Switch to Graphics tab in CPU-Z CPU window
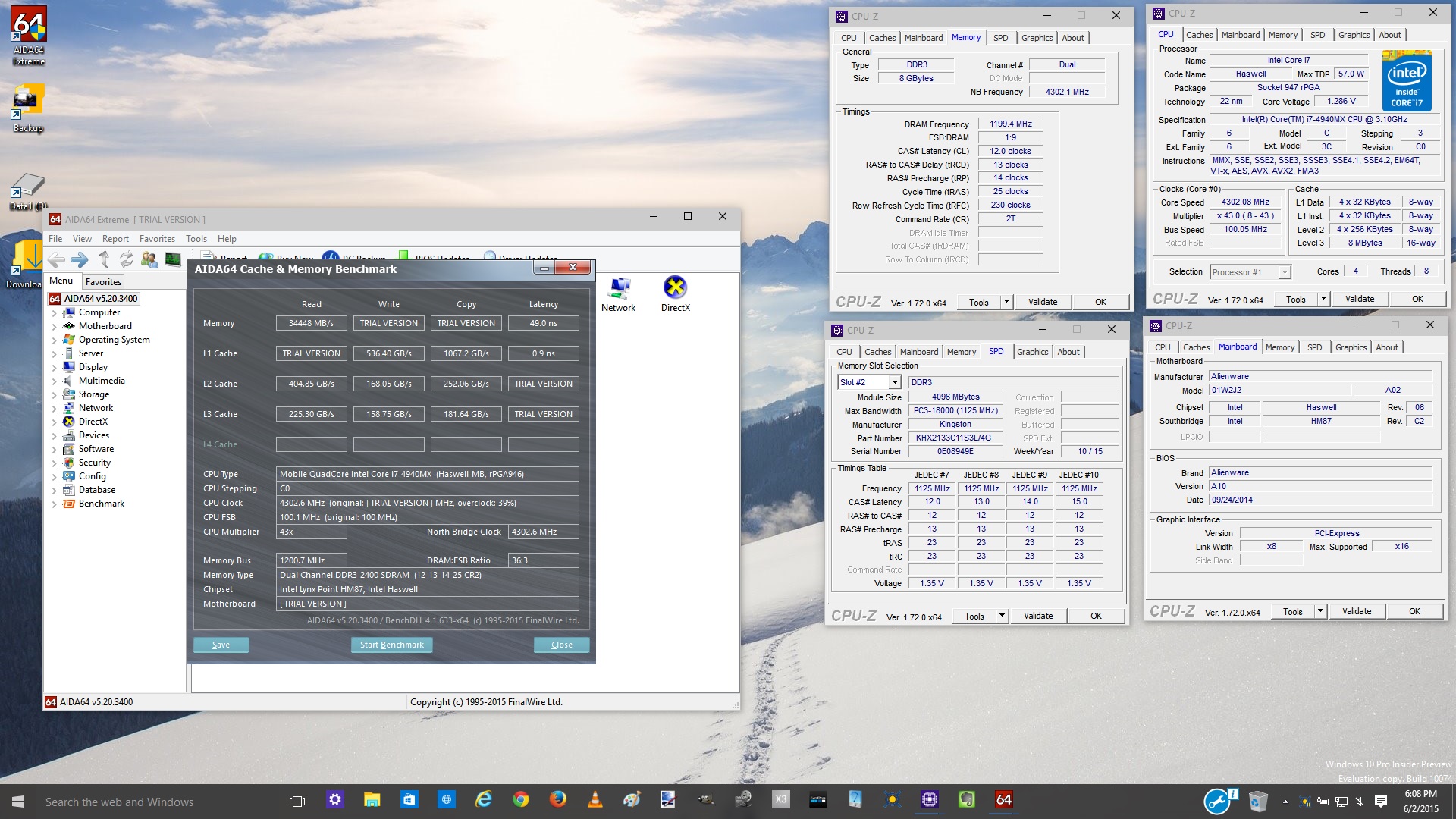1456x819 pixels. point(1354,35)
